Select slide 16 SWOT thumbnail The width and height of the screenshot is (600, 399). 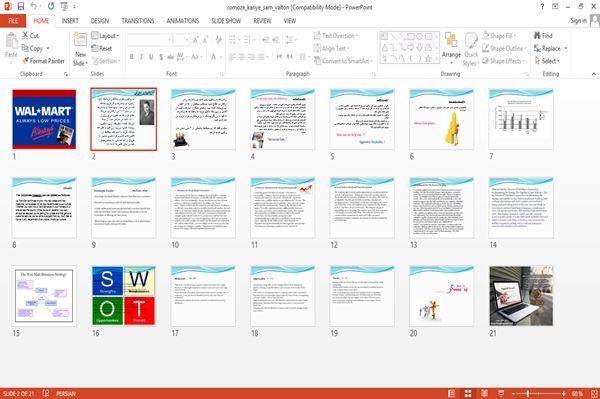124,296
